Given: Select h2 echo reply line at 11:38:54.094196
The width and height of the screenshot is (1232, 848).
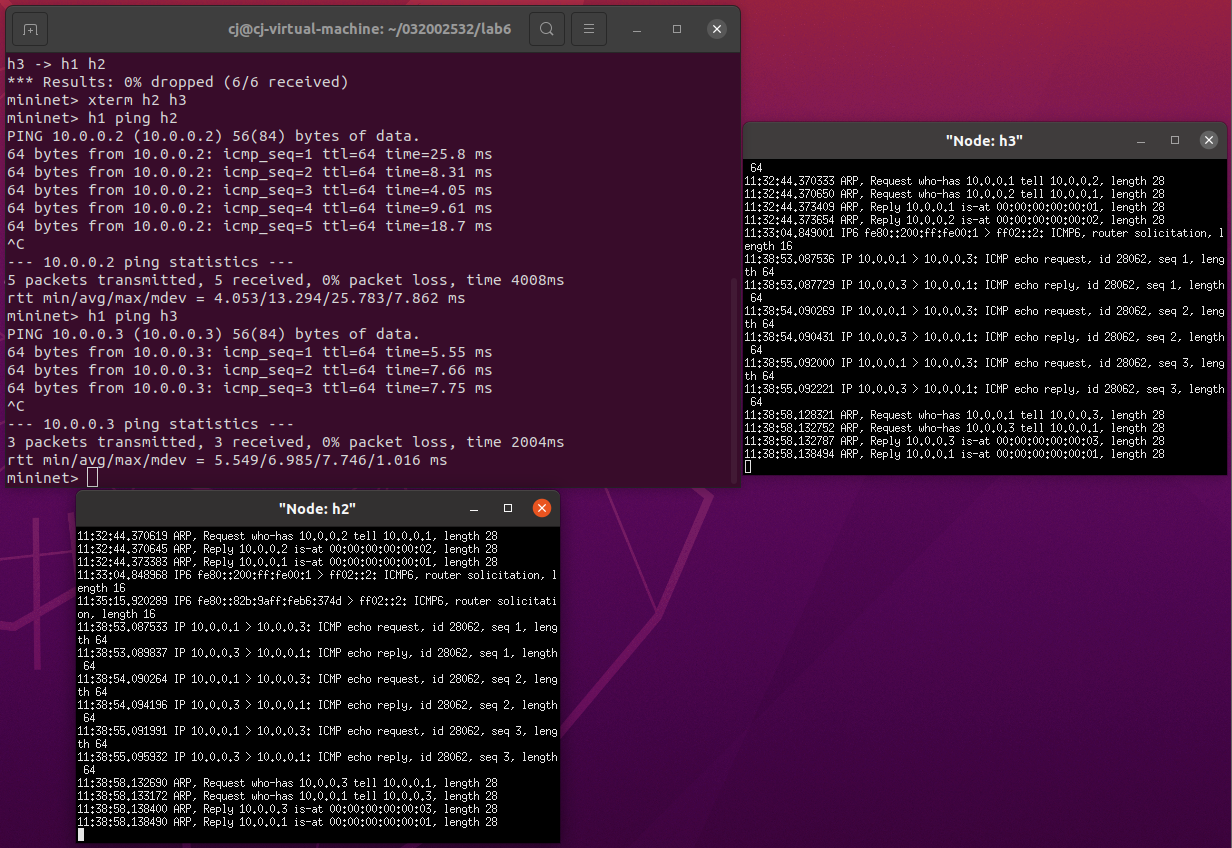Looking at the screenshot, I should [x=317, y=711].
